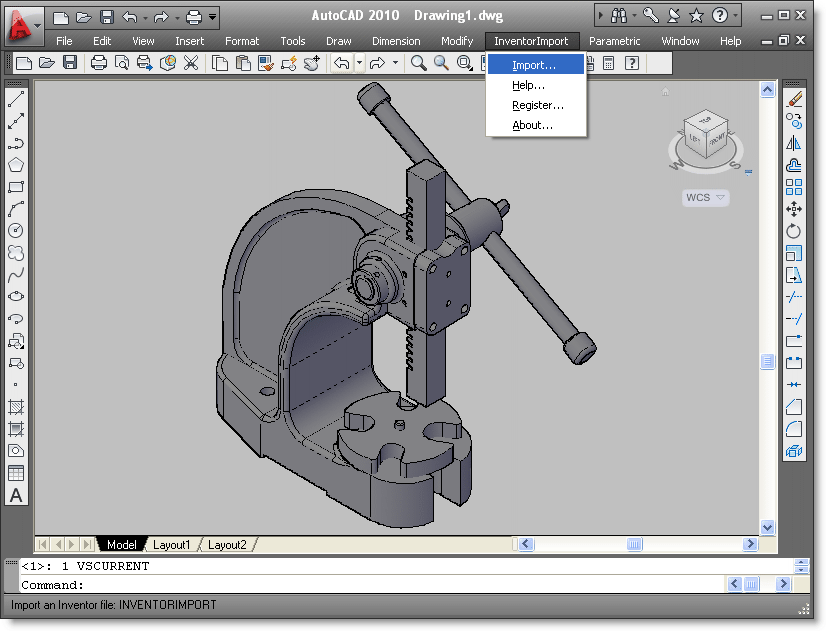826x631 pixels.
Task: Choose Register... from the dropdown
Action: click(536, 105)
